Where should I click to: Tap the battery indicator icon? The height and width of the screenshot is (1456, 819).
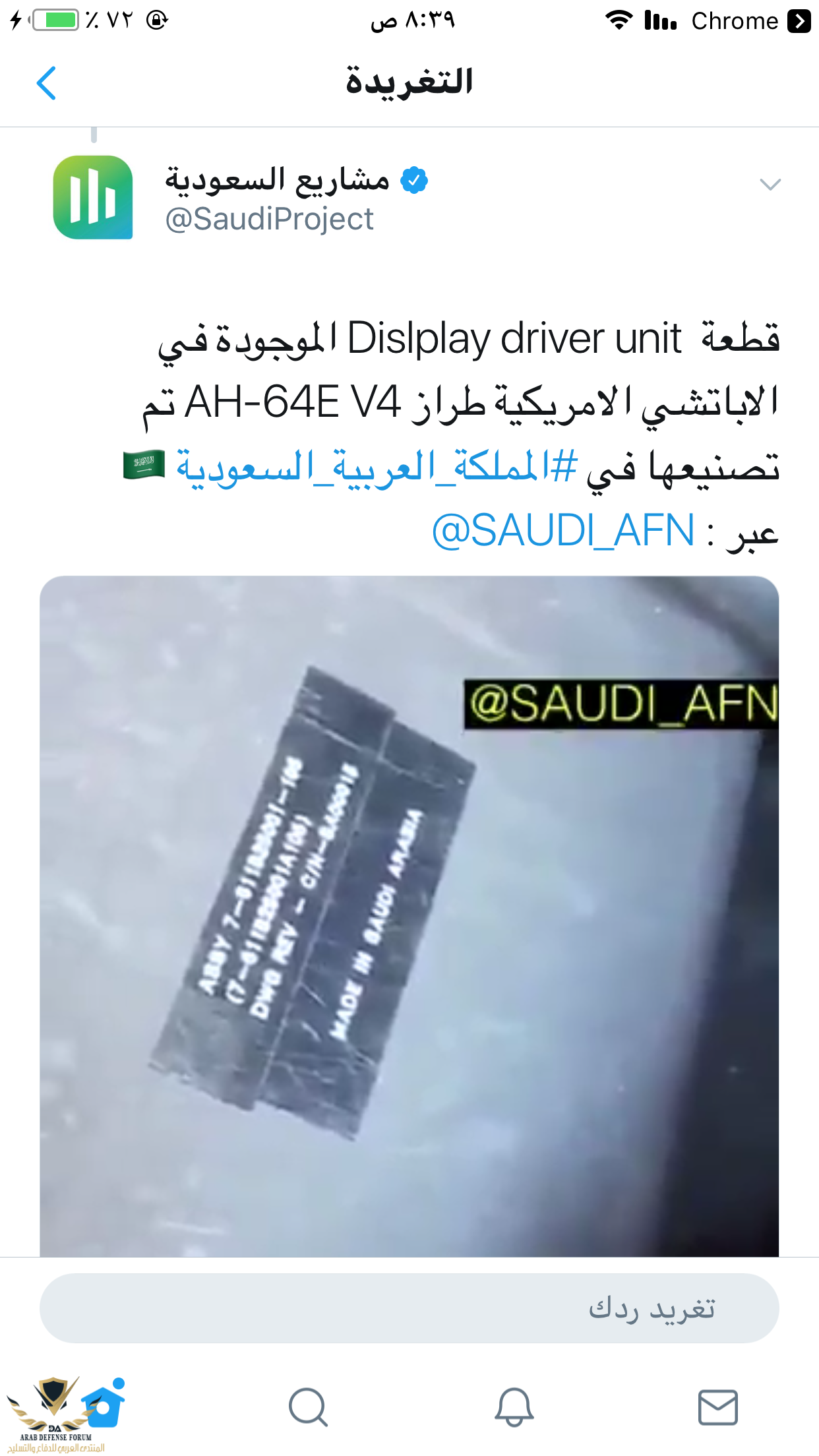pos(55,20)
